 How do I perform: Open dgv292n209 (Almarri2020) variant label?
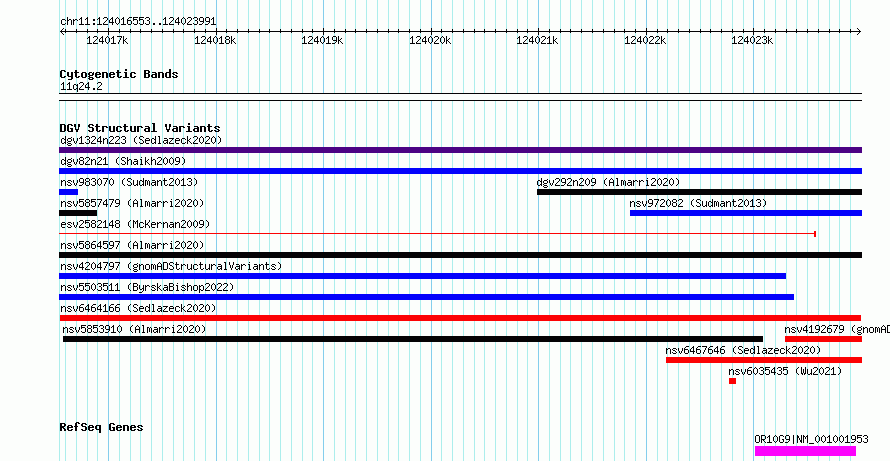point(608,182)
